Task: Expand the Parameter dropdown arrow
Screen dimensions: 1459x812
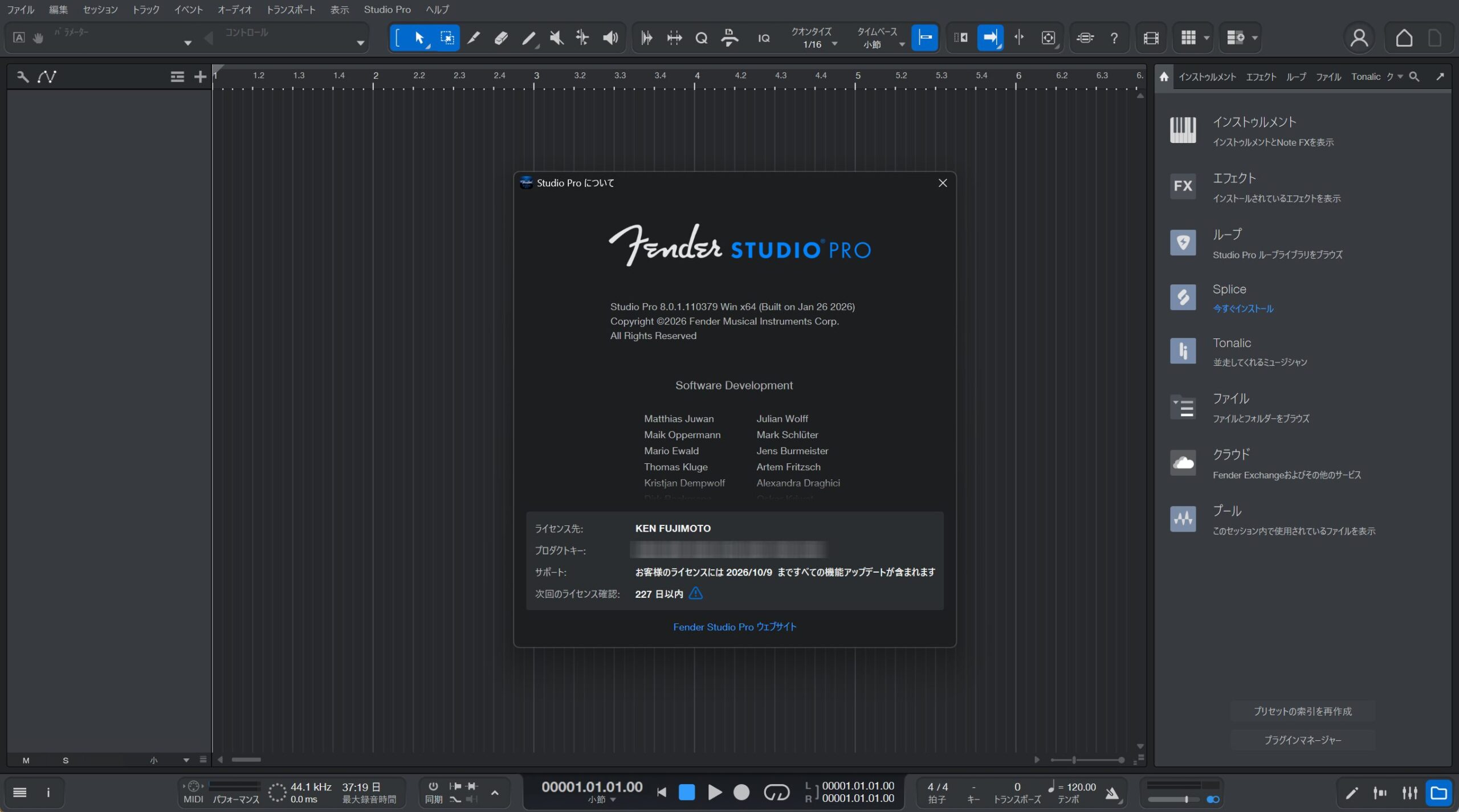Action: (x=188, y=43)
